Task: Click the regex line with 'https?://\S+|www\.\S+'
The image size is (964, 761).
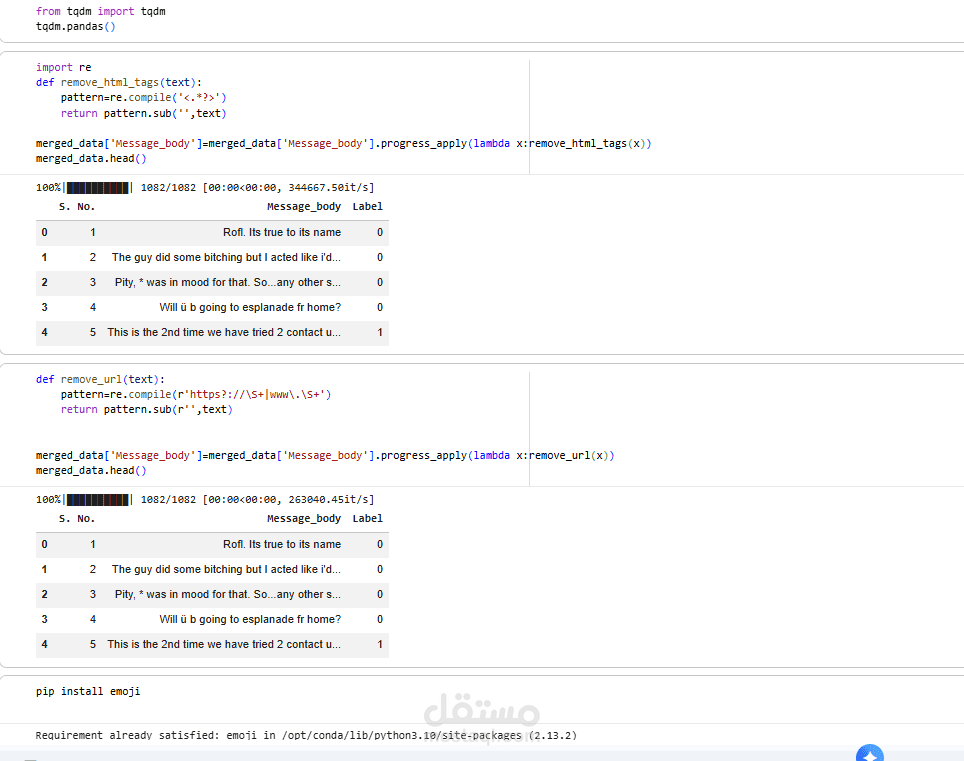Action: click(196, 395)
